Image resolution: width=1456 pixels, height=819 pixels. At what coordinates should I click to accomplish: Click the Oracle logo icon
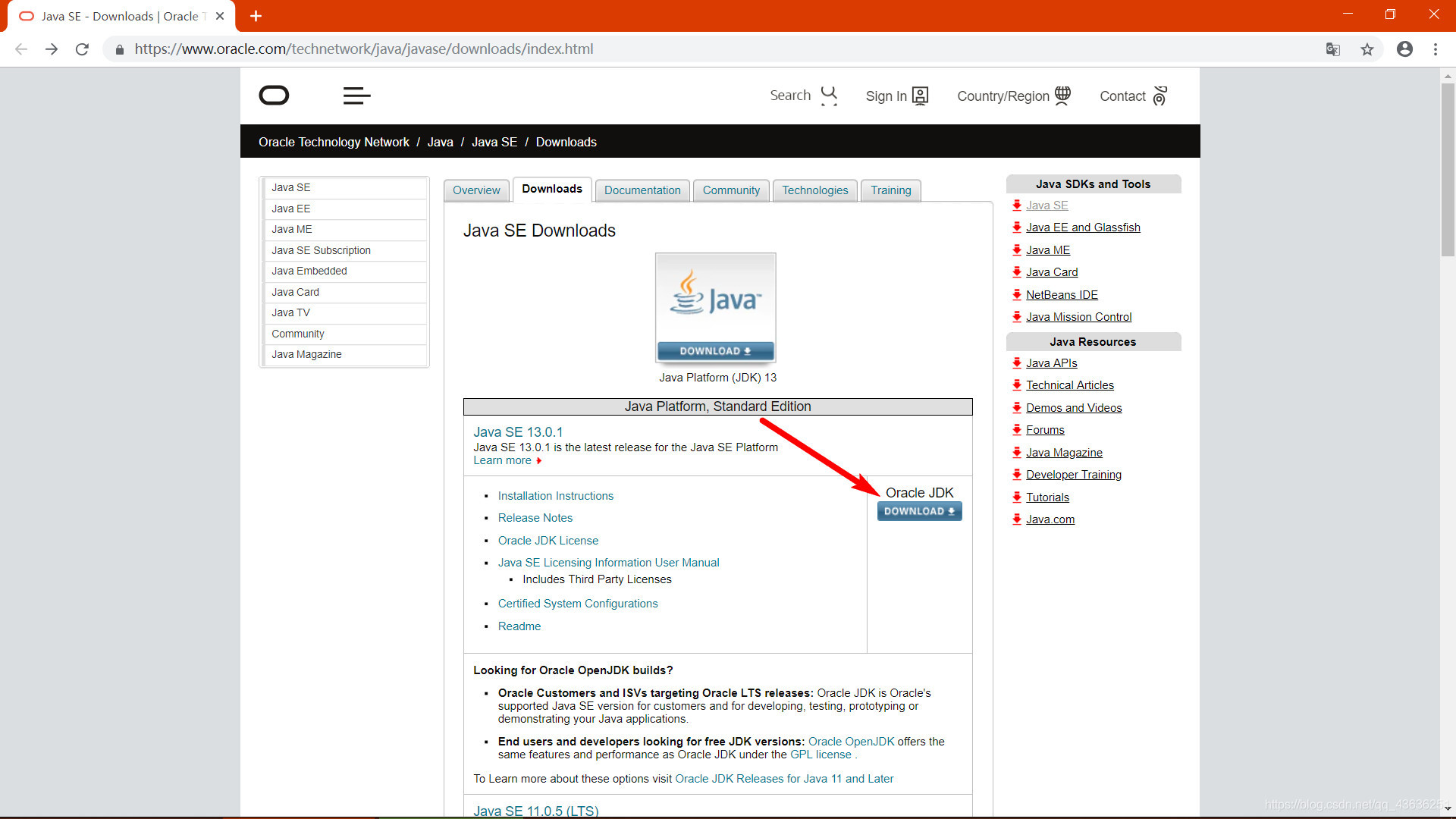[x=274, y=96]
